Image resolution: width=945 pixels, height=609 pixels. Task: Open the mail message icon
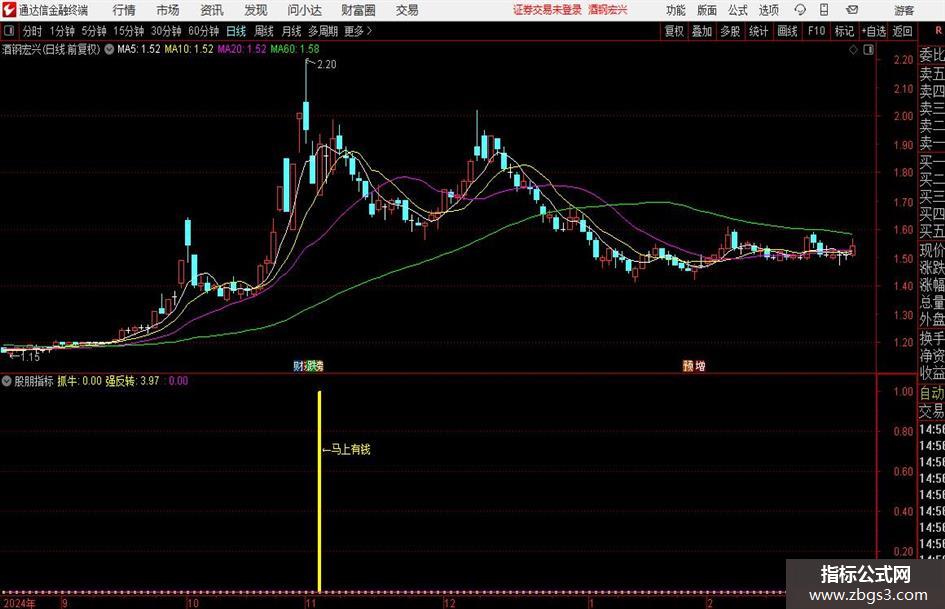pyautogui.click(x=852, y=10)
